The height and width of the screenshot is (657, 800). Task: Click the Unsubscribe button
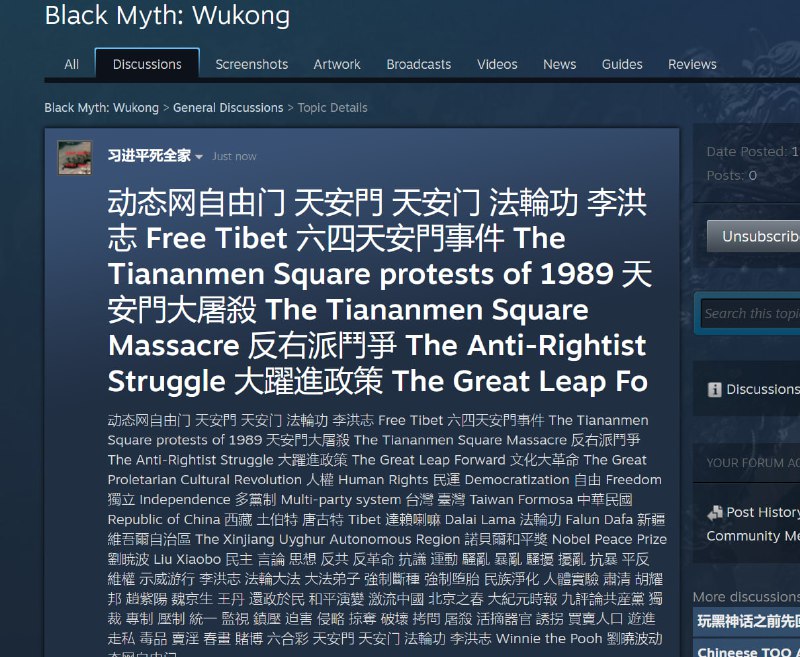point(754,236)
